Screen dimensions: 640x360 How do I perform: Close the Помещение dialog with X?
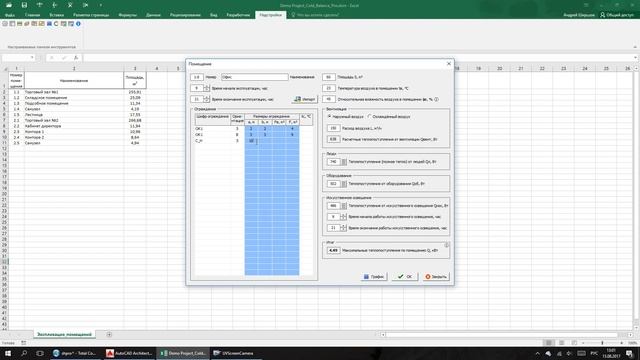[x=449, y=64]
